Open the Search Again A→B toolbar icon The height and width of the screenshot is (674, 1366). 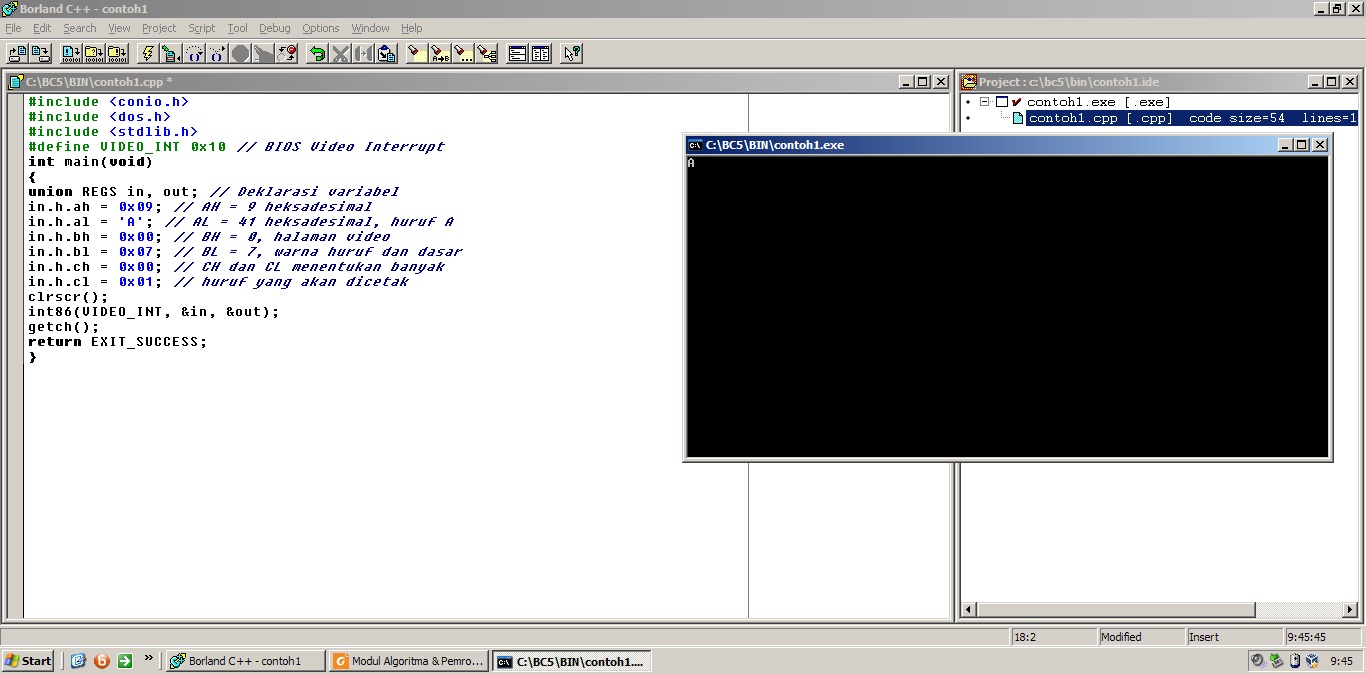(441, 53)
